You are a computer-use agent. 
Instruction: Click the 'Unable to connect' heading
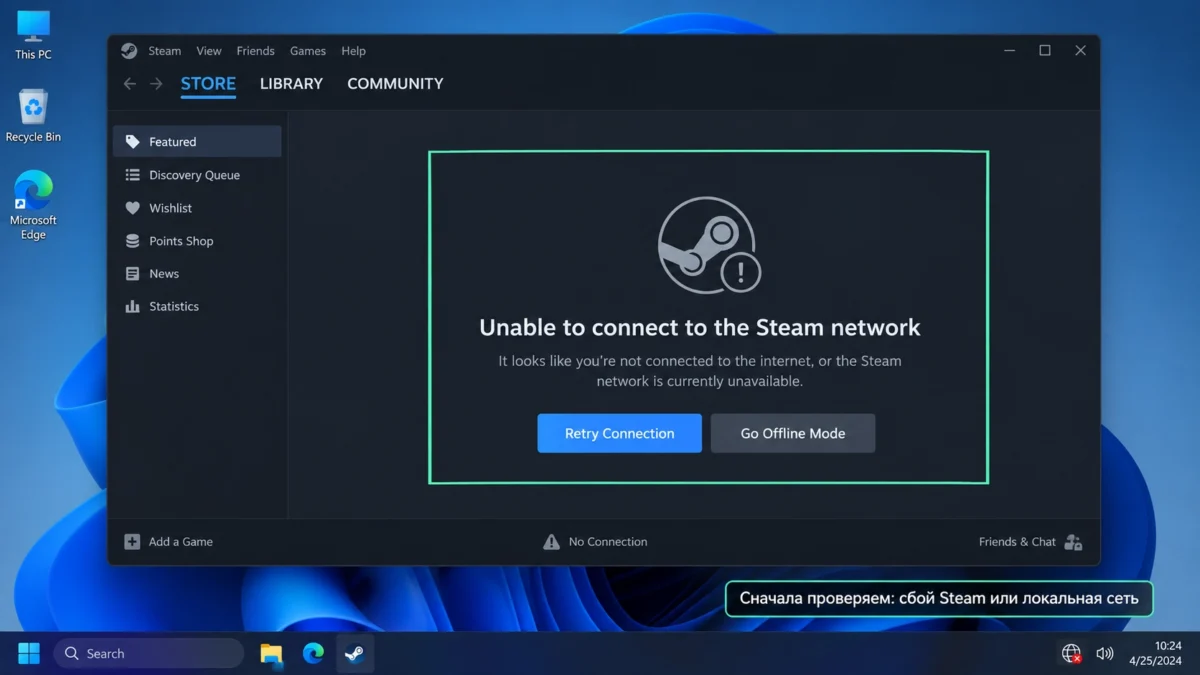click(700, 328)
